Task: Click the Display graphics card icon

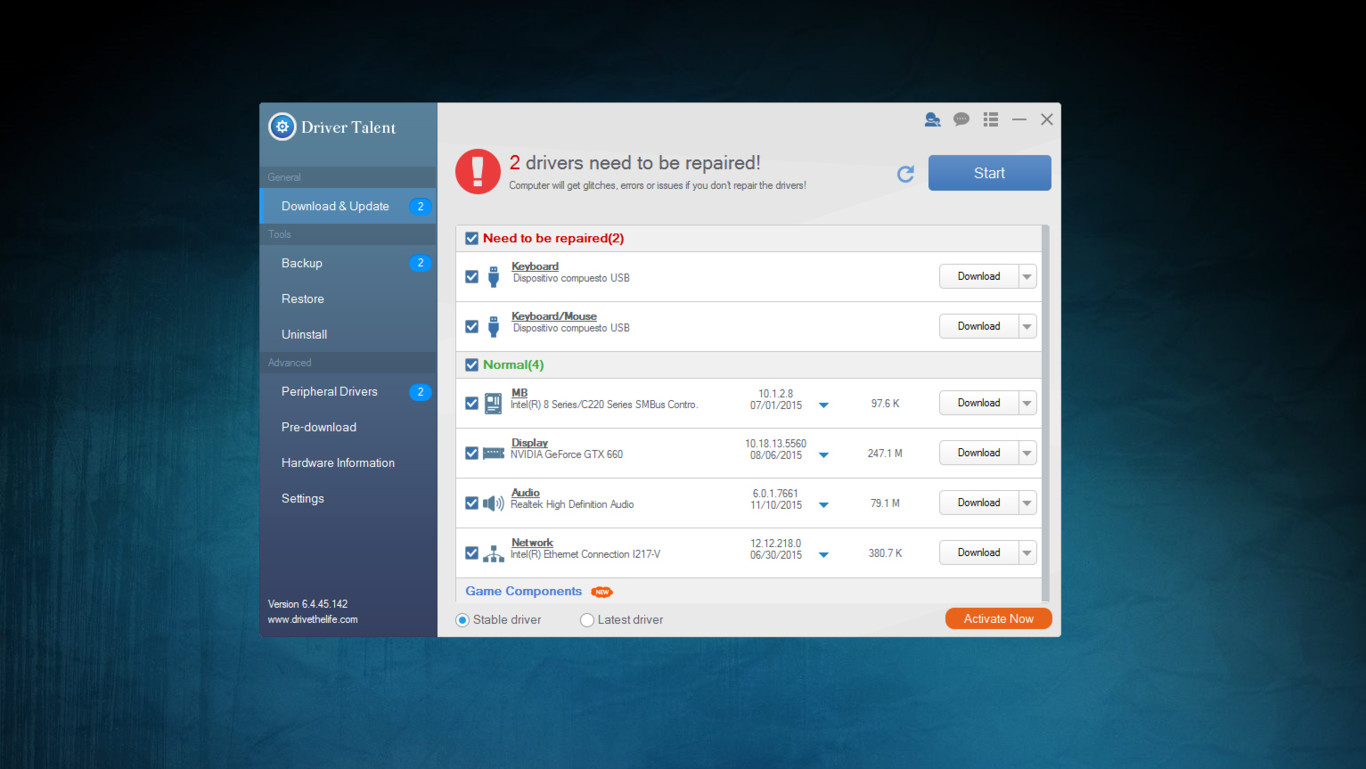Action: click(493, 453)
